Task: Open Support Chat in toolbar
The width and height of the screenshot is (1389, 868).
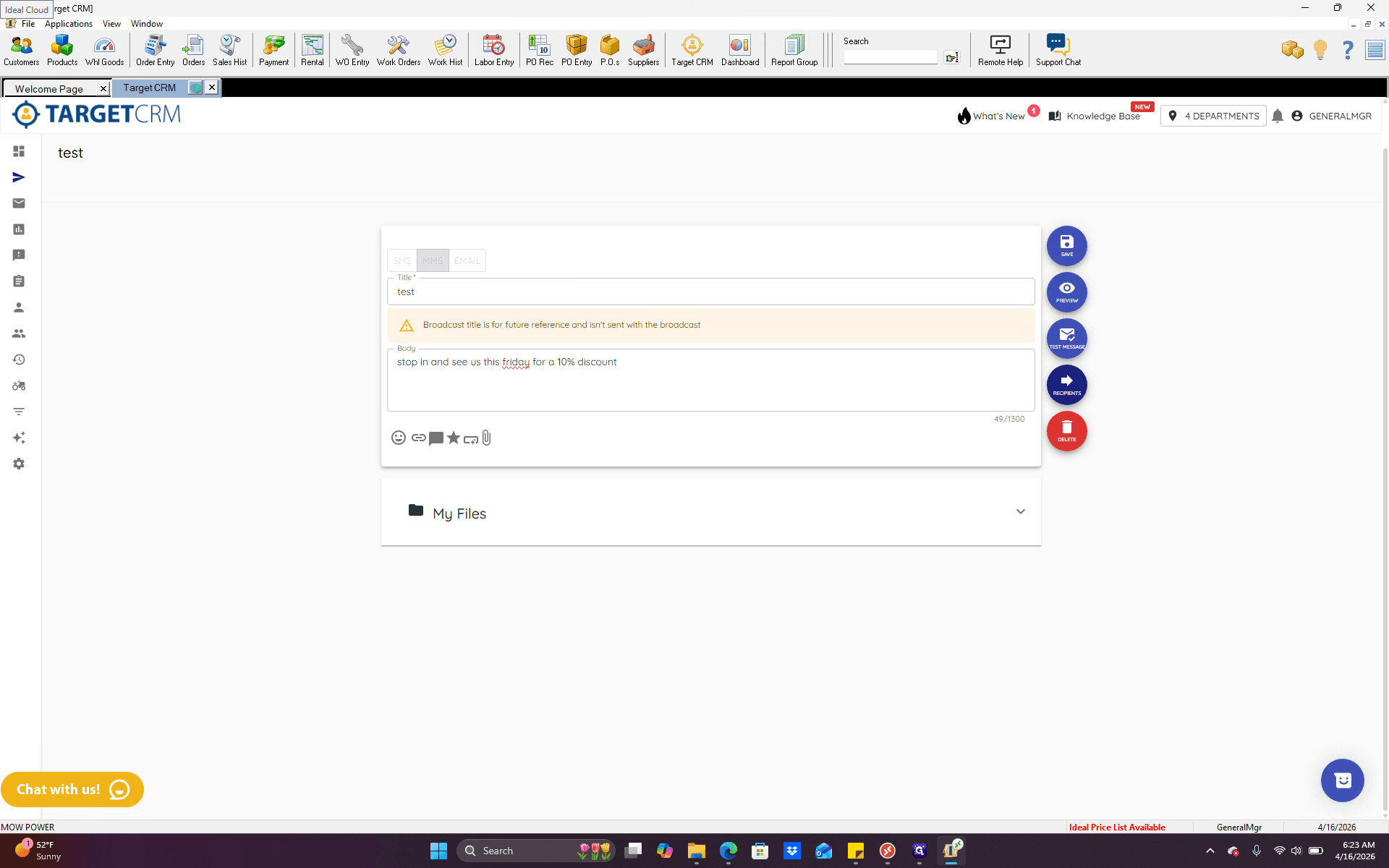Action: 1058,51
